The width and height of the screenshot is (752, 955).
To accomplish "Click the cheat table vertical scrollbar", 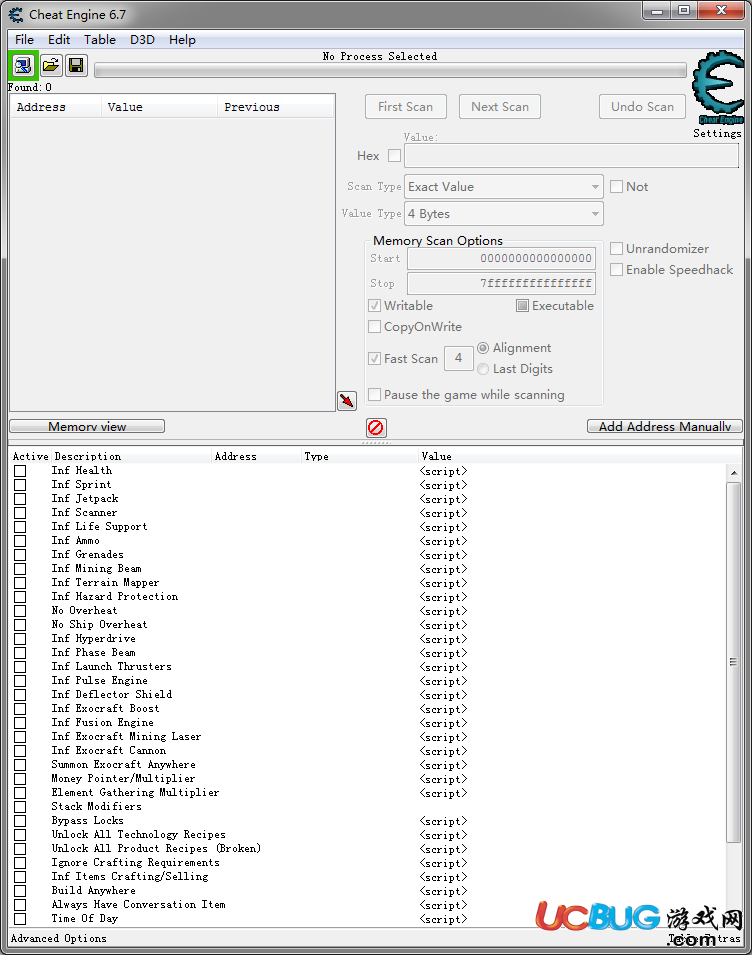I will click(734, 661).
